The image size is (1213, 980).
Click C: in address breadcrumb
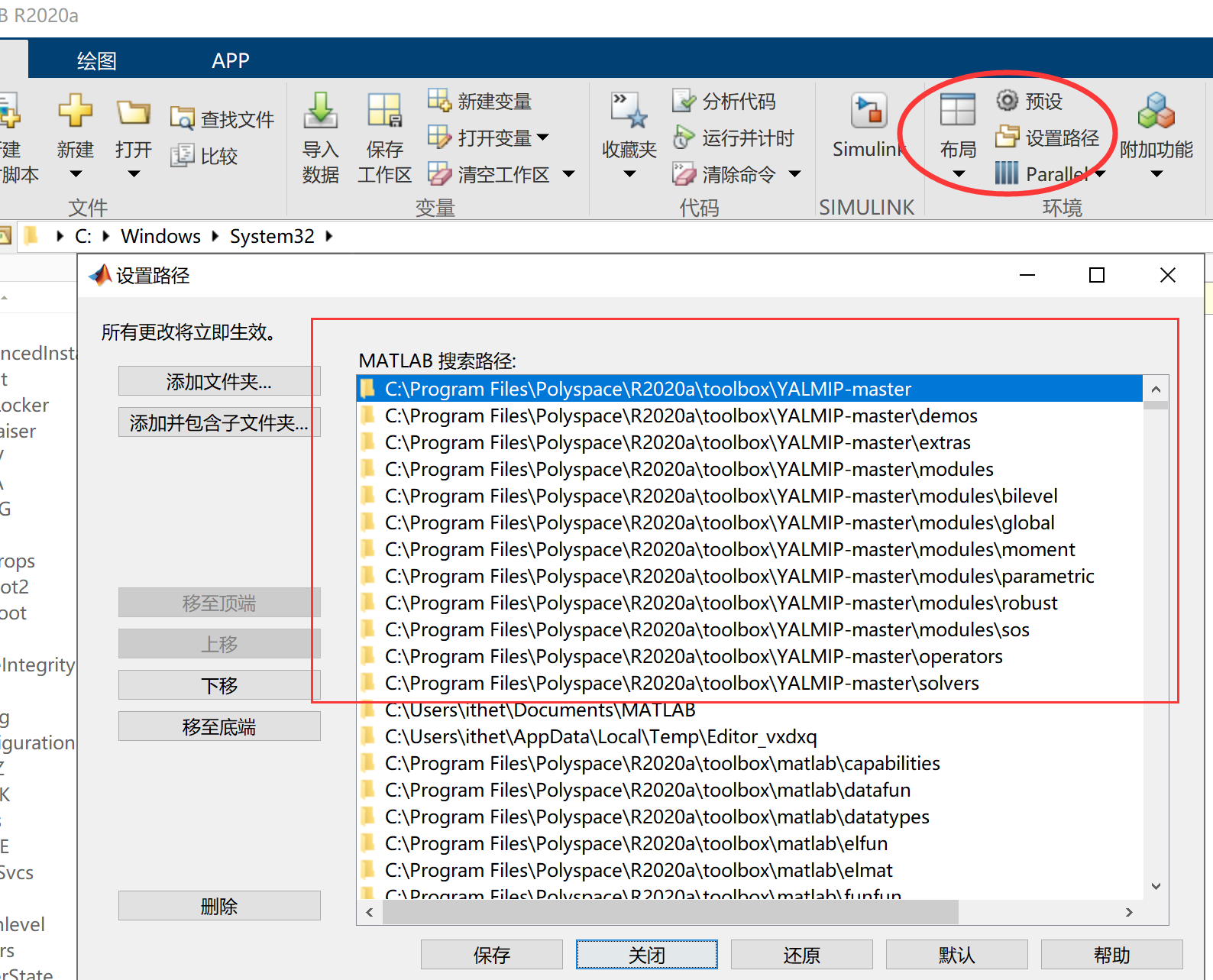tap(83, 236)
